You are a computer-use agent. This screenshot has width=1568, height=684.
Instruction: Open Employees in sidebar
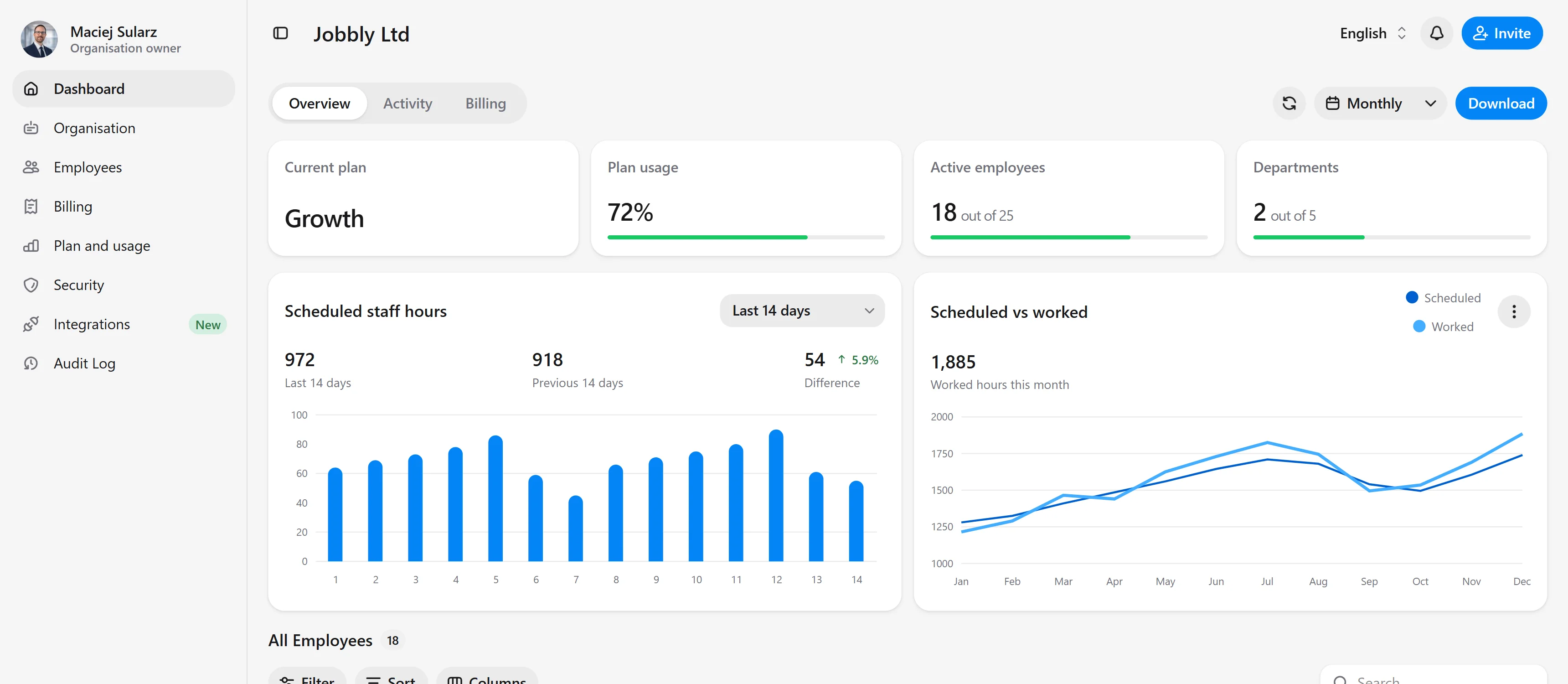(124, 167)
